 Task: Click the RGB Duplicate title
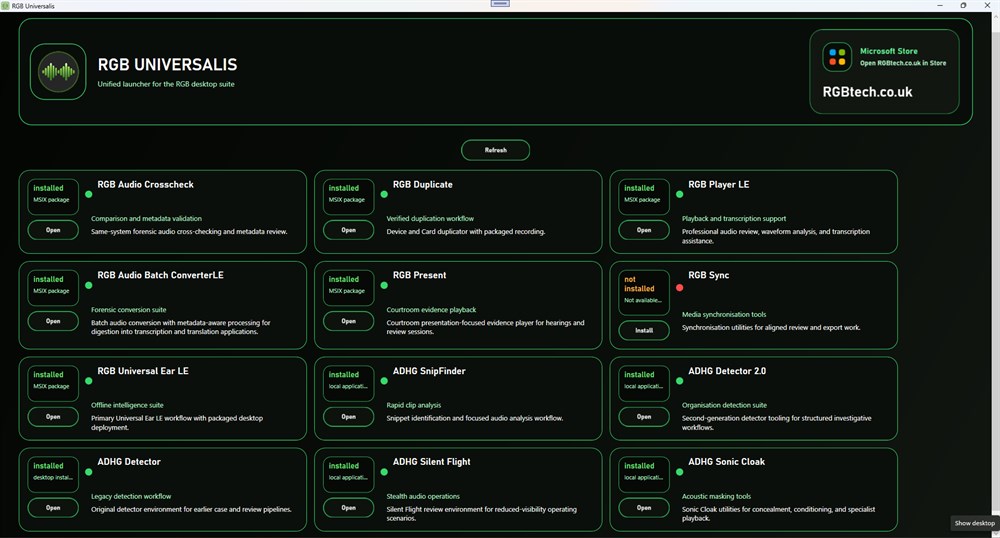(423, 184)
